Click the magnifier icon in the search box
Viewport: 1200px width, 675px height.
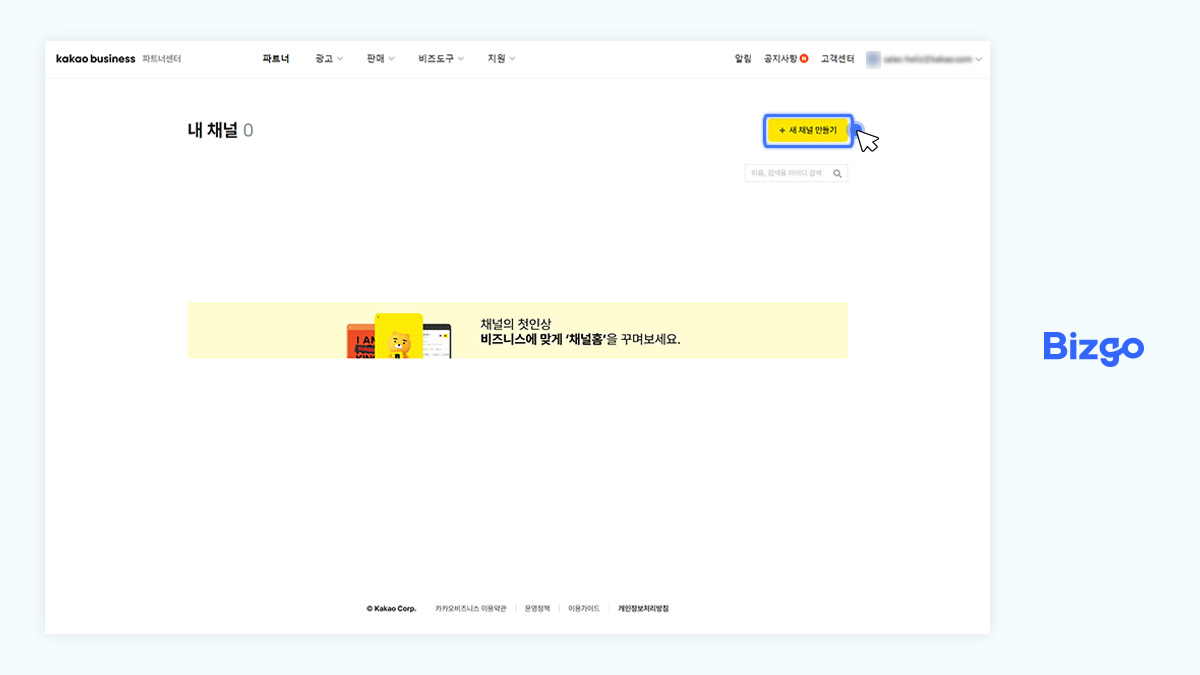(837, 173)
